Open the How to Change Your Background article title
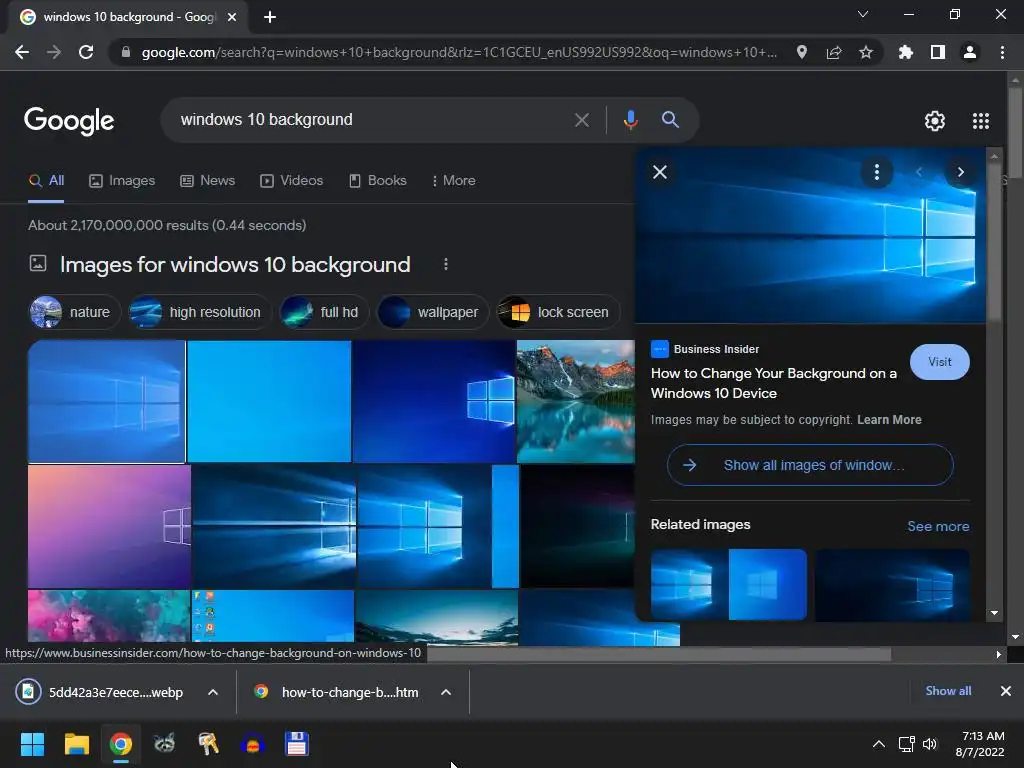The width and height of the screenshot is (1024, 768). [773, 383]
